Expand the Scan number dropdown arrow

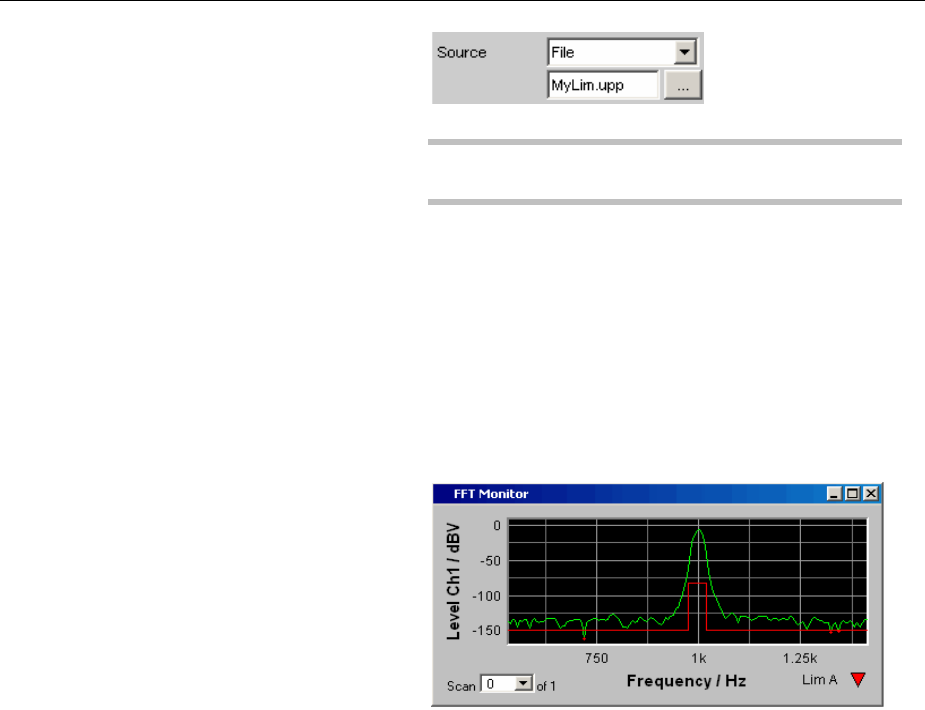[523, 684]
